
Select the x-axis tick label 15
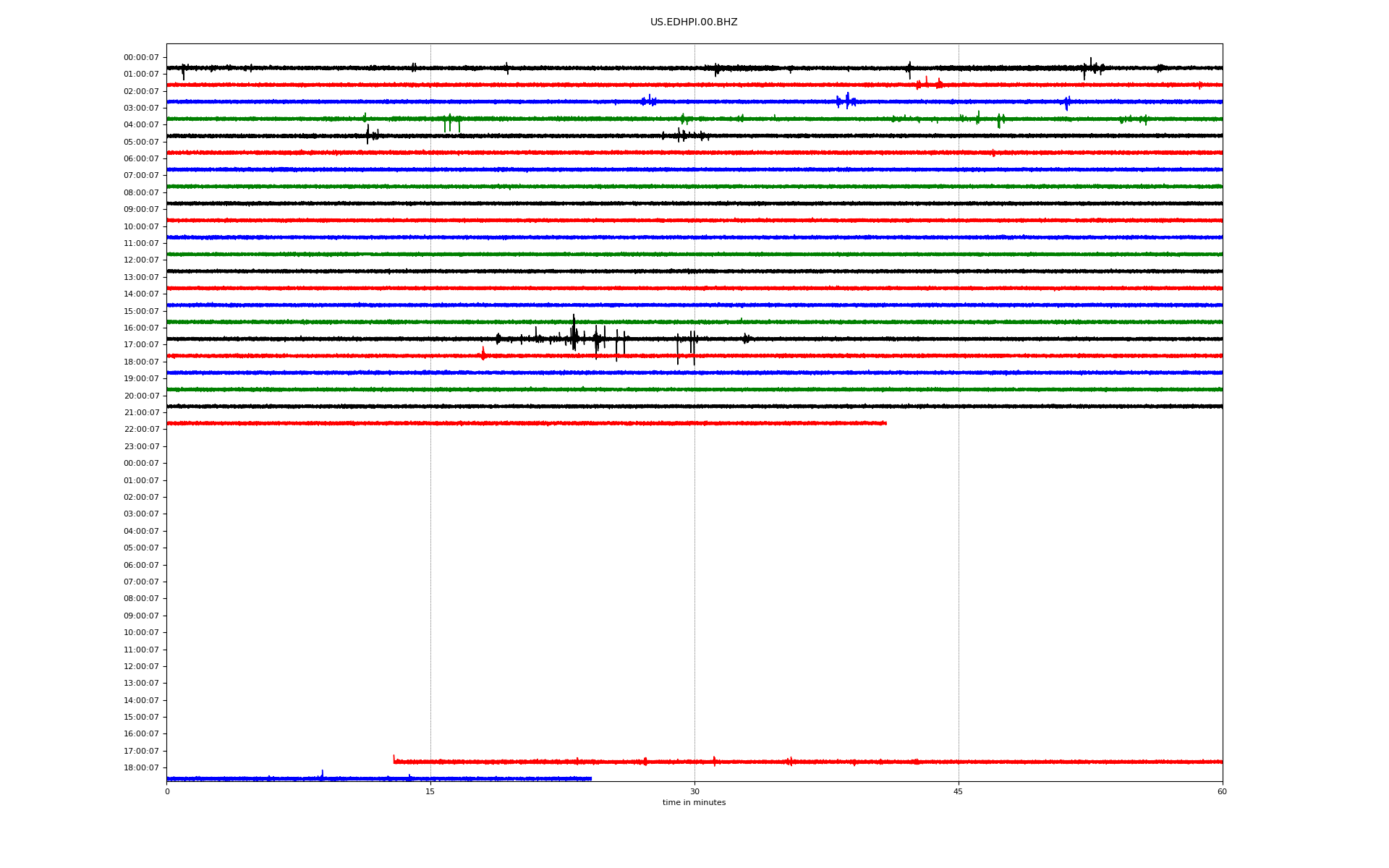point(430,791)
